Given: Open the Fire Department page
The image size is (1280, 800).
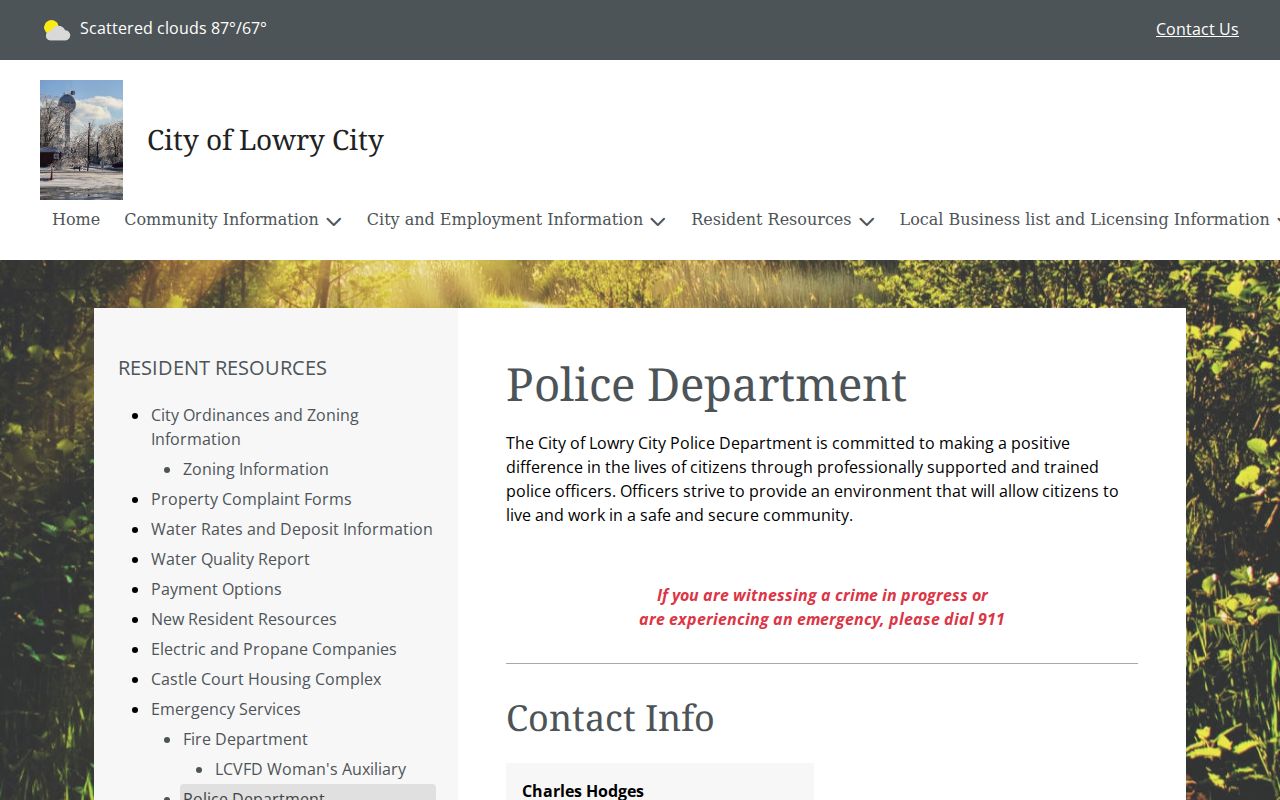Looking at the screenshot, I should tap(245, 739).
